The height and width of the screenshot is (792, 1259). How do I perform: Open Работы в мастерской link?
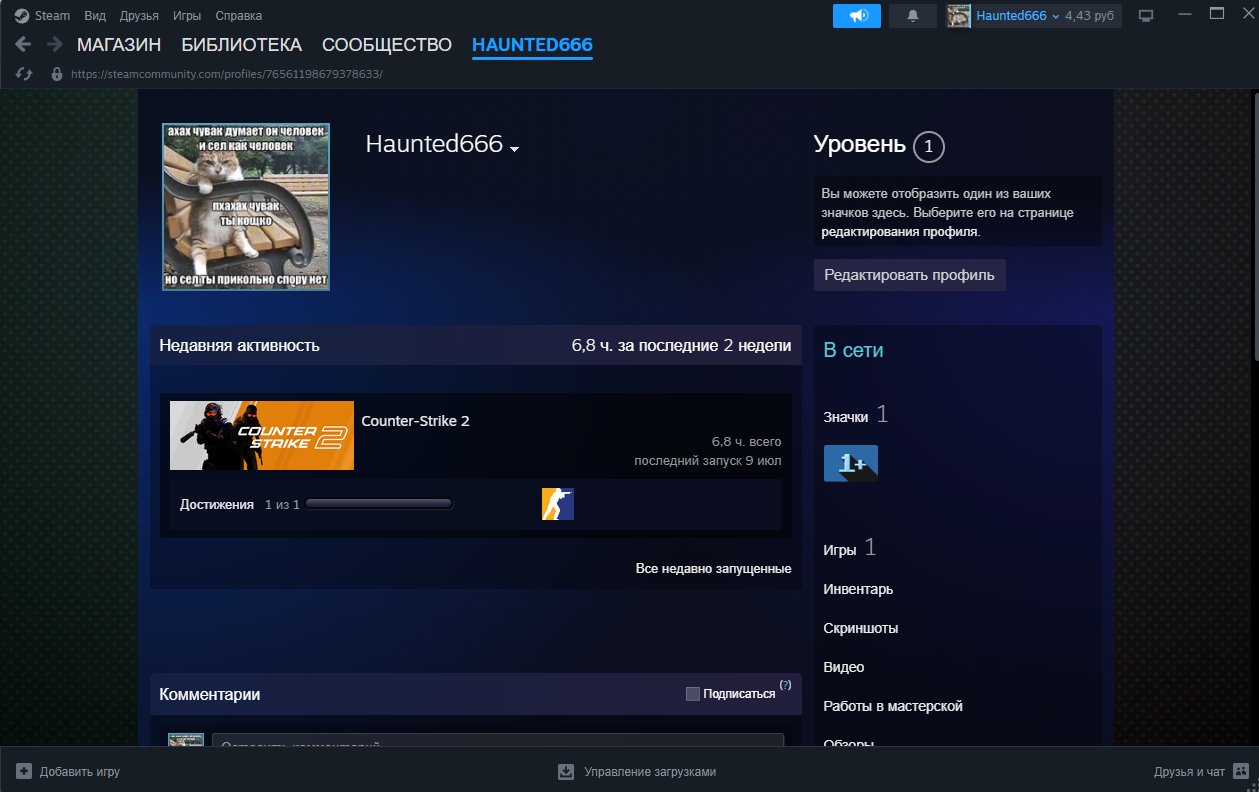892,706
